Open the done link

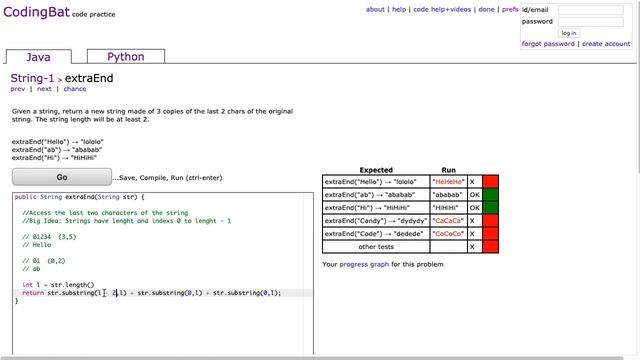click(486, 9)
